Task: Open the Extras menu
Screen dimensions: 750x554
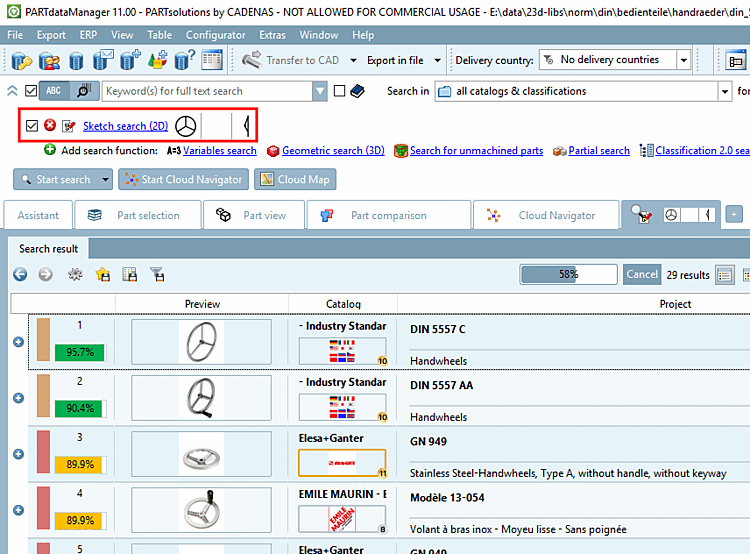Action: coord(272,35)
